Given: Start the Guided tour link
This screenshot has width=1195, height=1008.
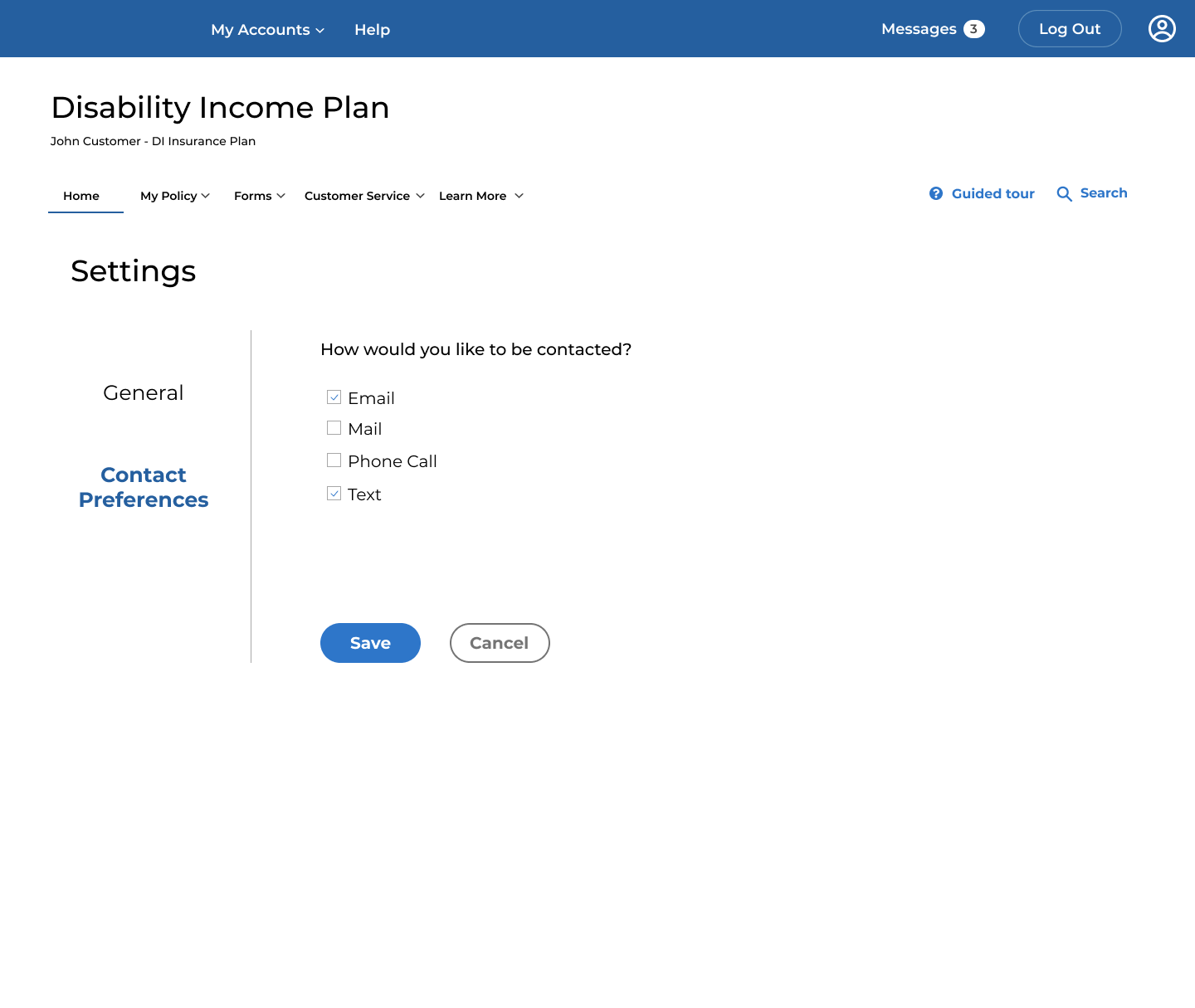Looking at the screenshot, I should (993, 193).
